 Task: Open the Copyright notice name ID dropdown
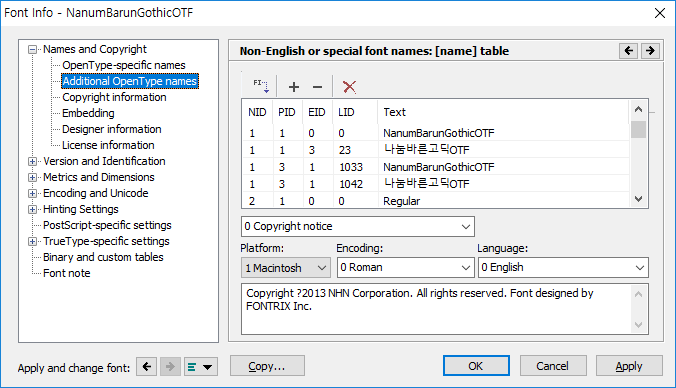pyautogui.click(x=358, y=226)
